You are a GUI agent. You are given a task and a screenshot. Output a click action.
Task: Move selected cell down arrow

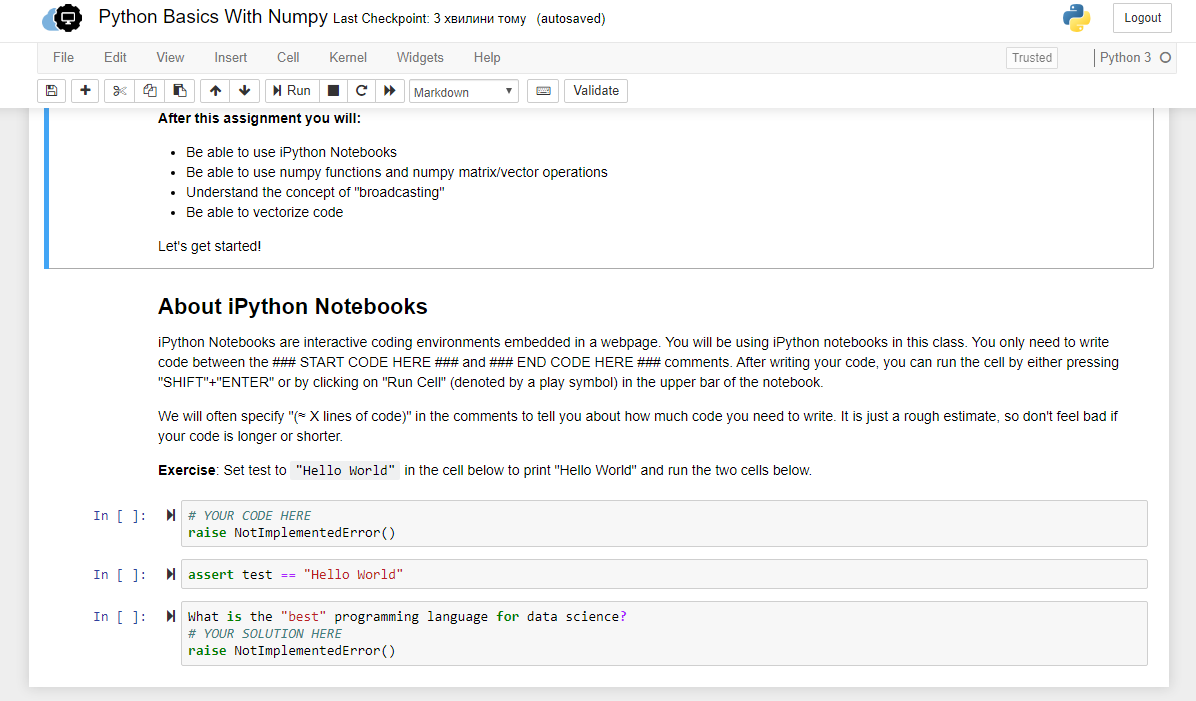[x=245, y=91]
